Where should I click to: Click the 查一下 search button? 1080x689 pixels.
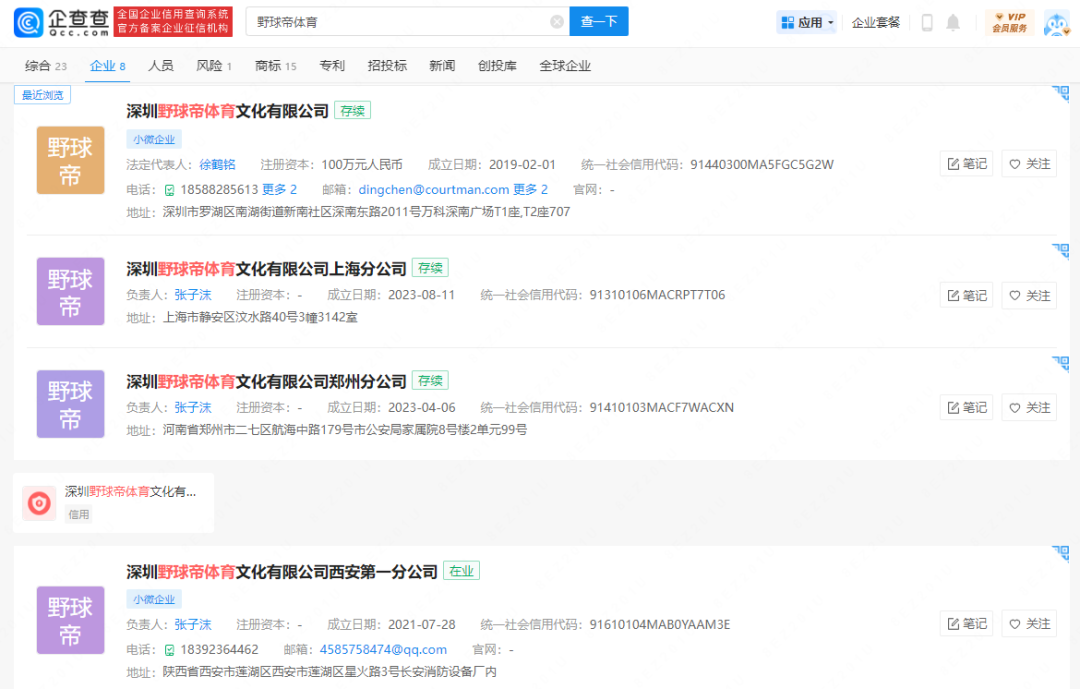pos(599,22)
